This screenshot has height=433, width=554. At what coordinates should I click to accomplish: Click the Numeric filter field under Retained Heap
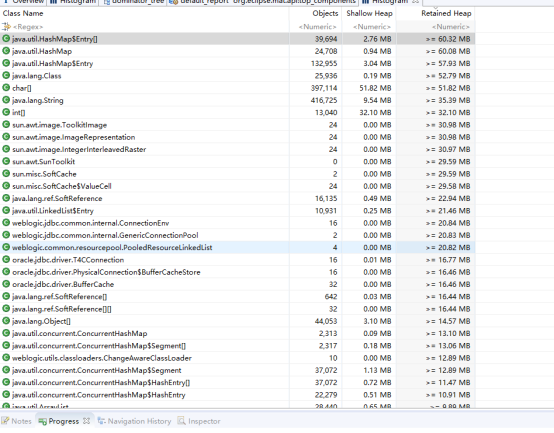(x=435, y=26)
